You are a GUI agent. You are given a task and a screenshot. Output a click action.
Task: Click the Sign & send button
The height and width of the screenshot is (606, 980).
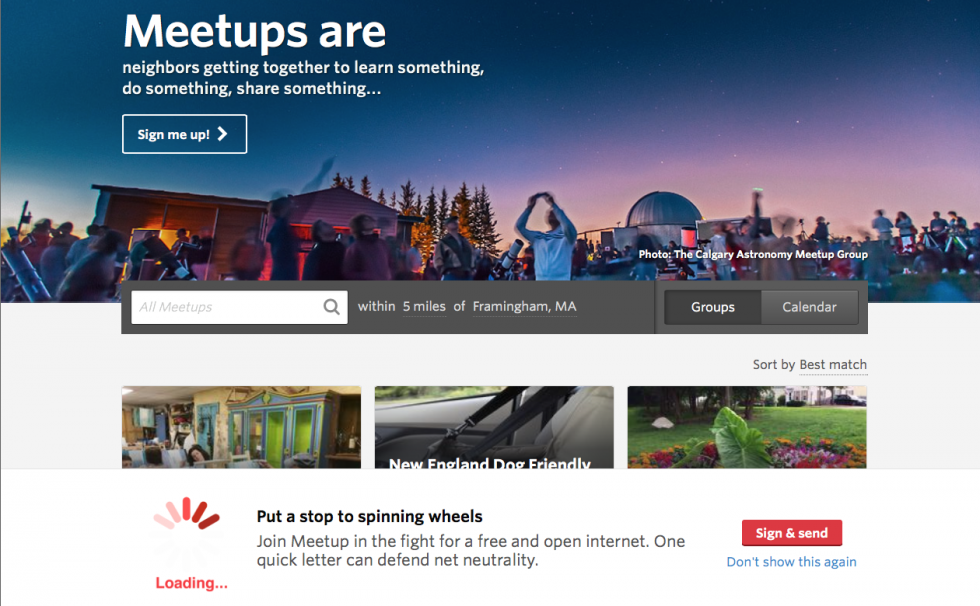click(x=792, y=533)
